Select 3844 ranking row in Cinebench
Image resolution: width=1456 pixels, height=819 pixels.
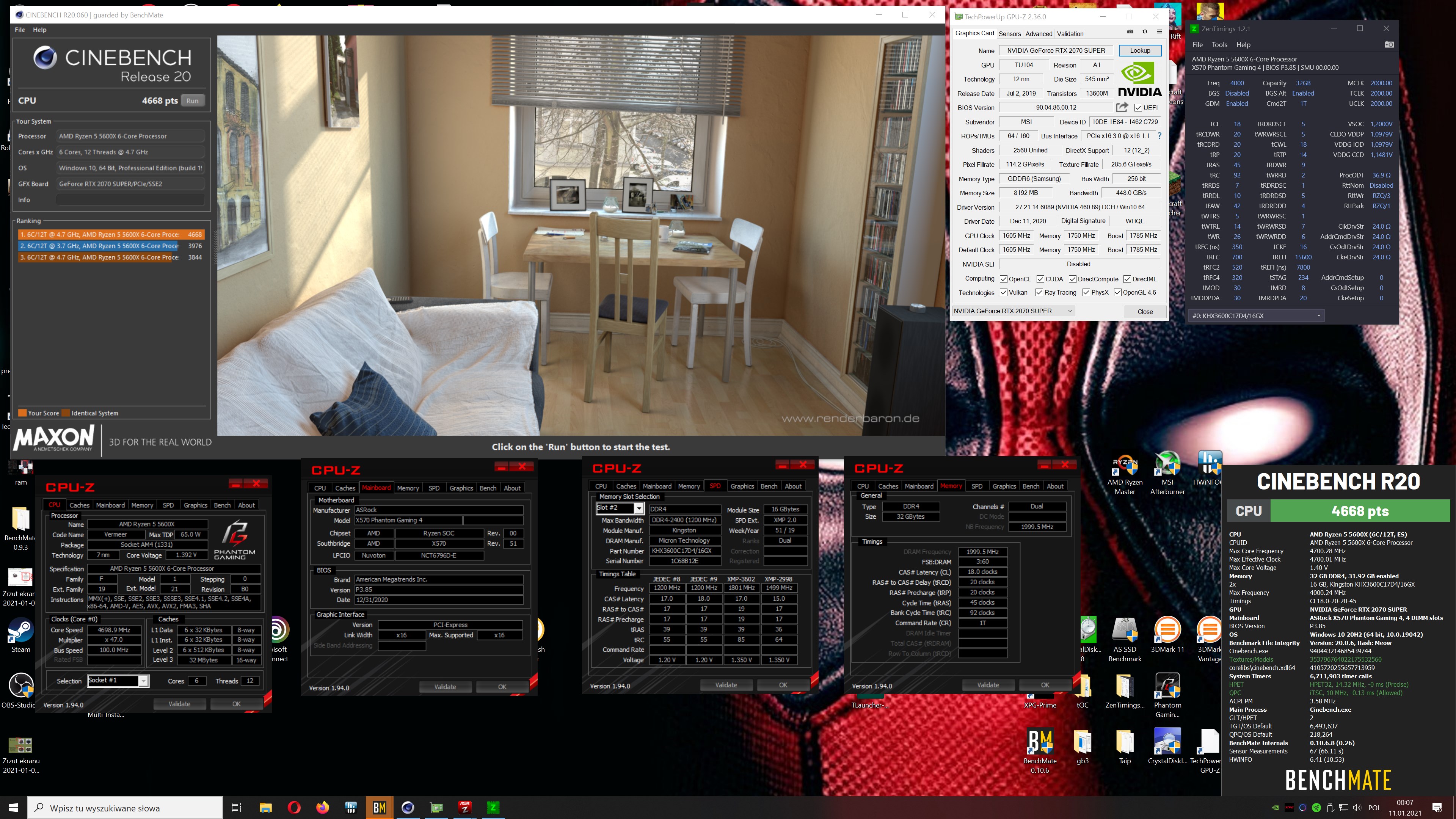[111, 257]
